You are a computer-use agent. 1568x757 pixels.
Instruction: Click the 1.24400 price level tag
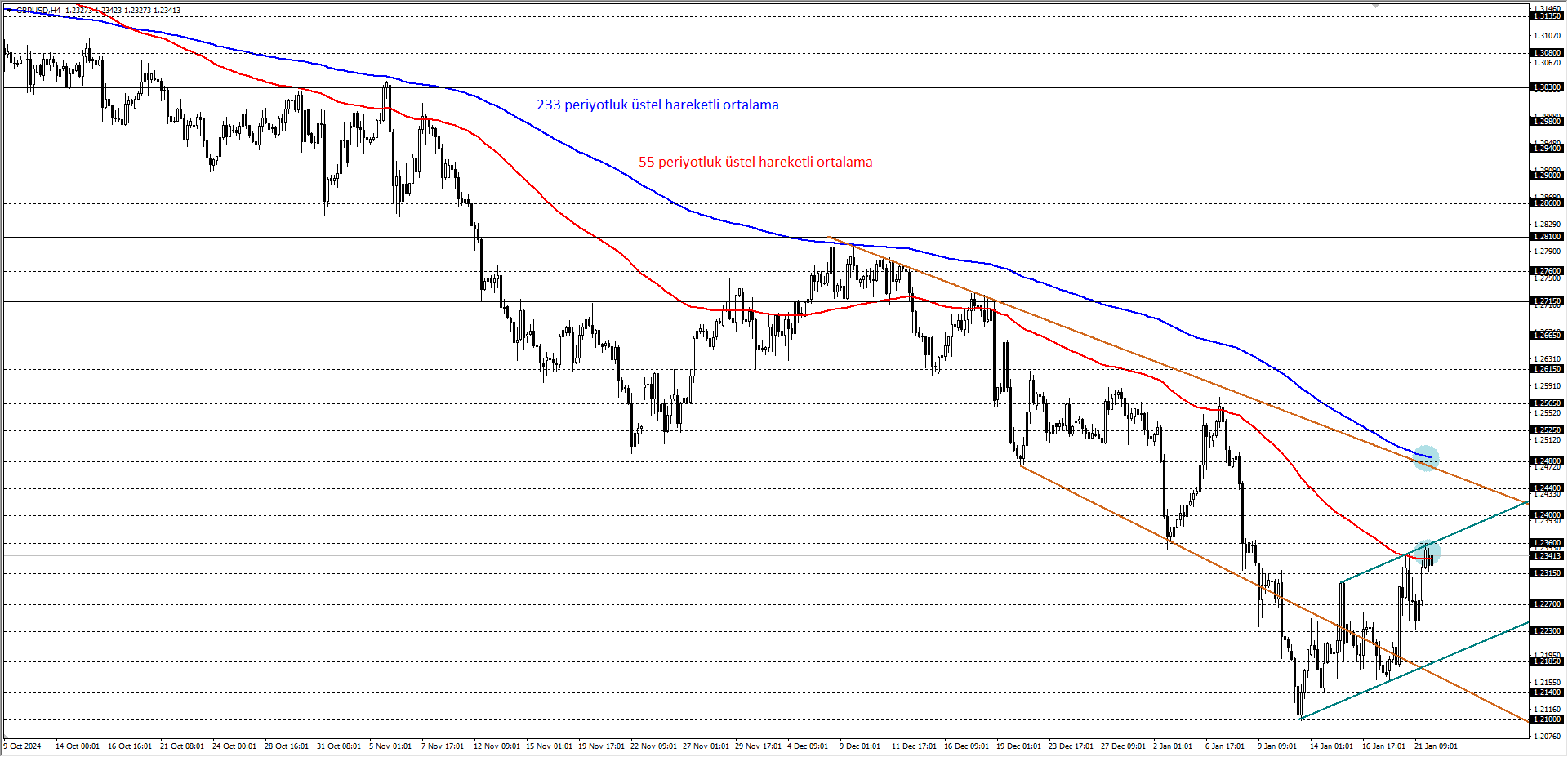tap(1547, 488)
